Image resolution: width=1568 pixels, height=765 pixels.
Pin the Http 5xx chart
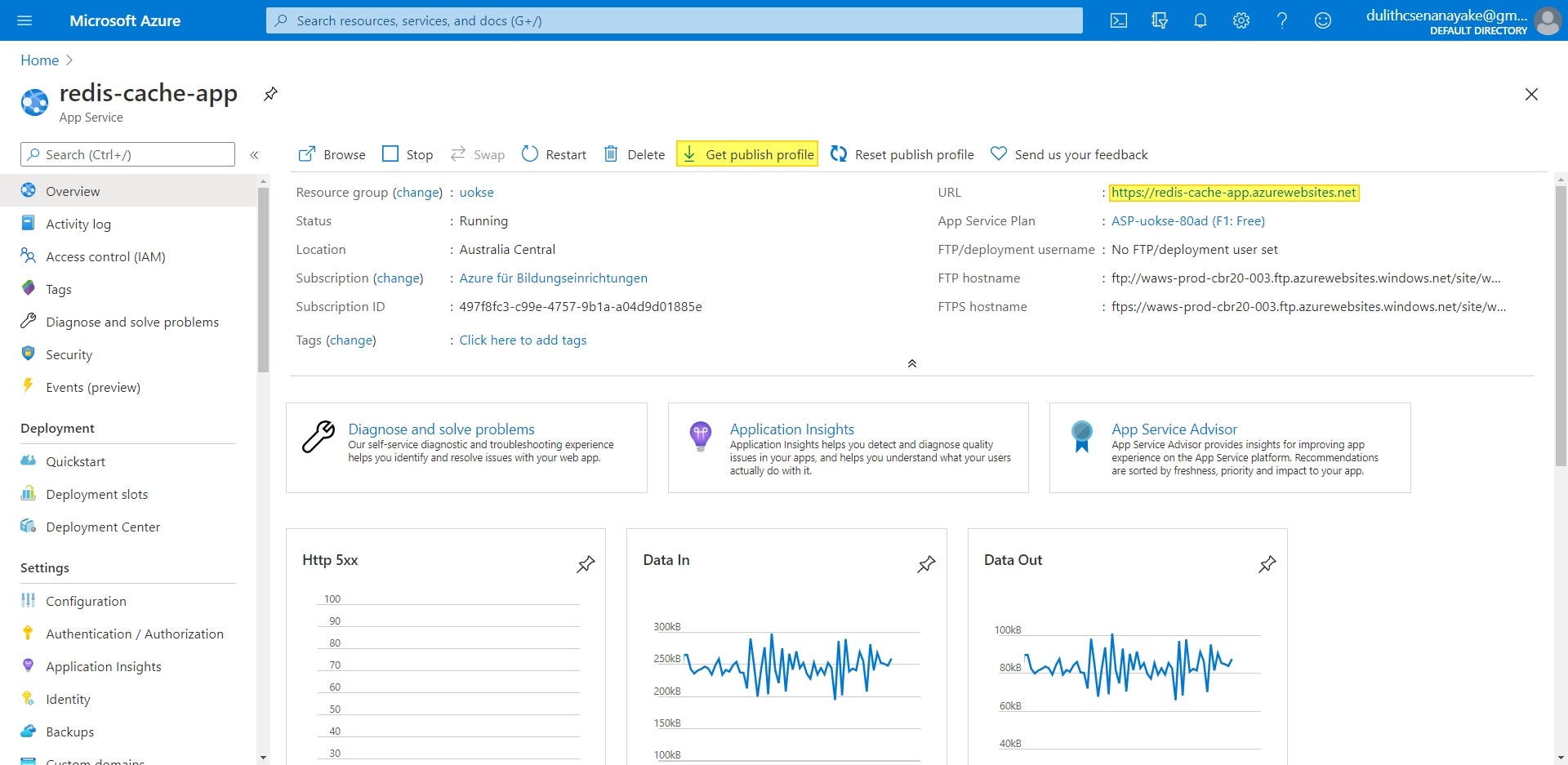586,564
